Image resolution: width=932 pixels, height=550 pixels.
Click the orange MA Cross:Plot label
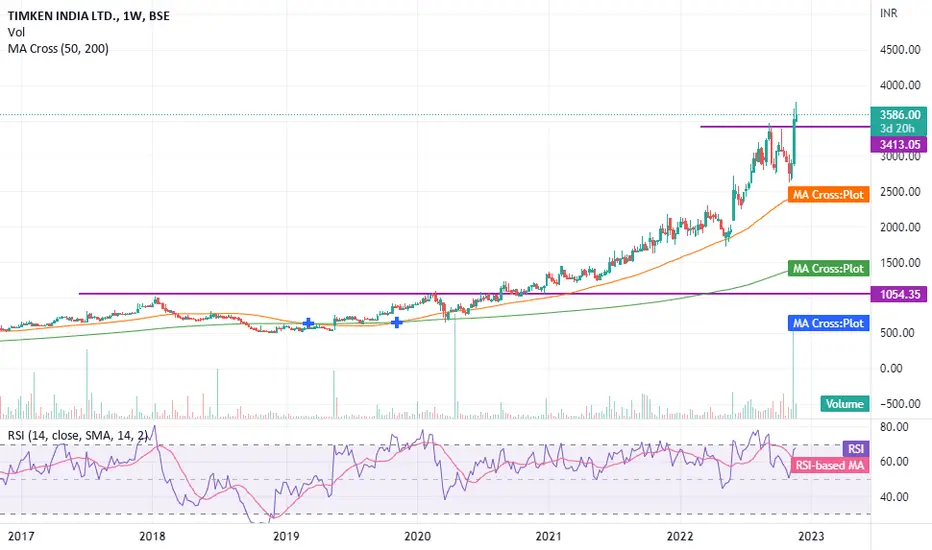tap(829, 194)
